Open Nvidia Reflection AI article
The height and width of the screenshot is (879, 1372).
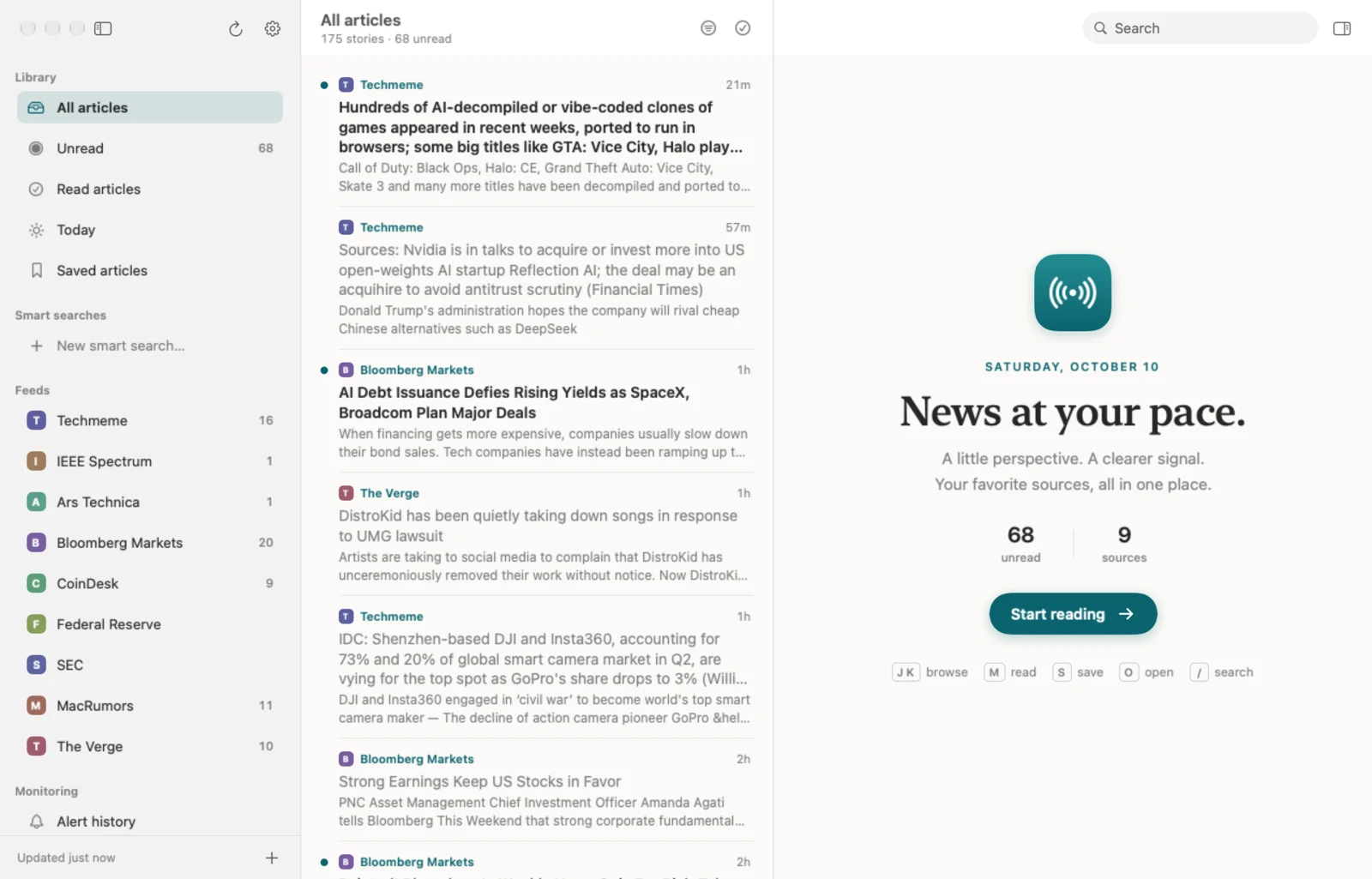coord(537,278)
